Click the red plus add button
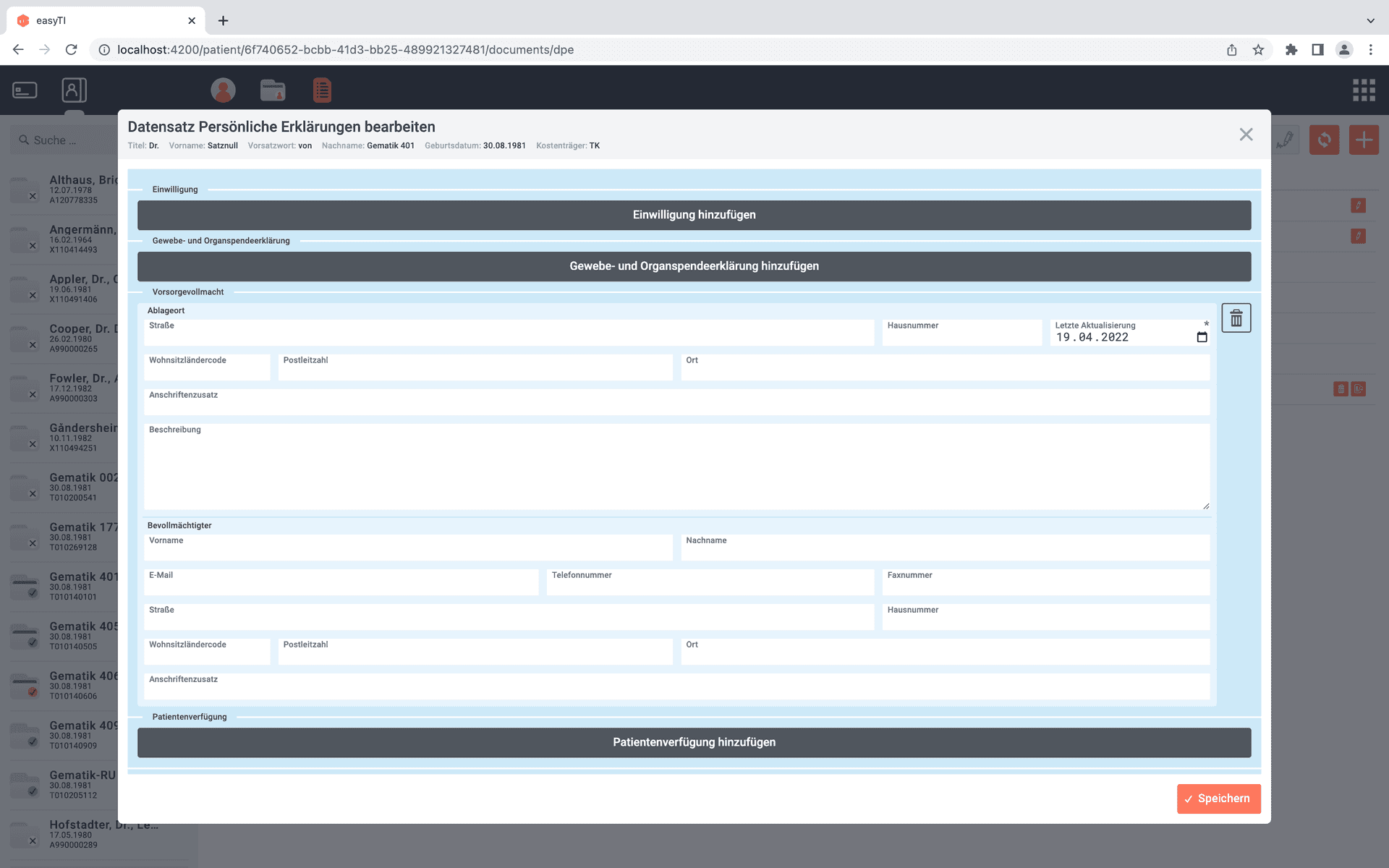The width and height of the screenshot is (1389, 868). click(x=1364, y=140)
